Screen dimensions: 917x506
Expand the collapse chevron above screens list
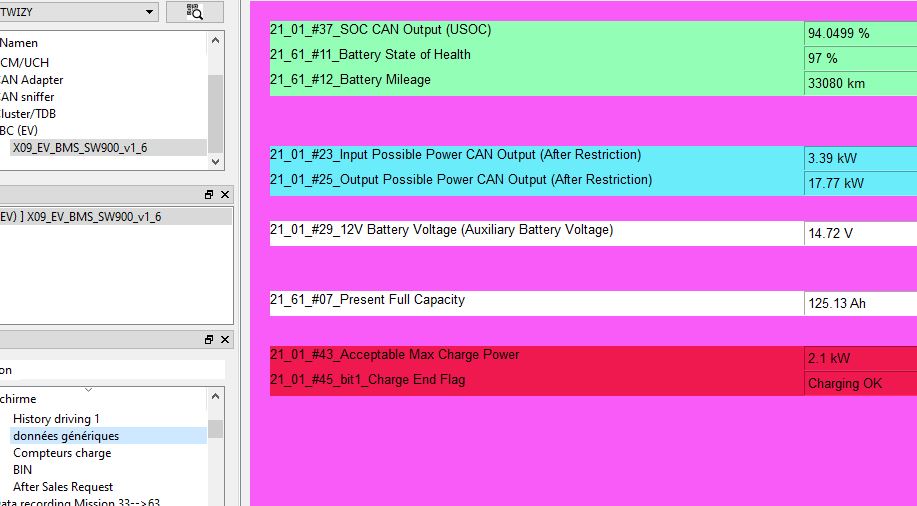[x=88, y=390]
